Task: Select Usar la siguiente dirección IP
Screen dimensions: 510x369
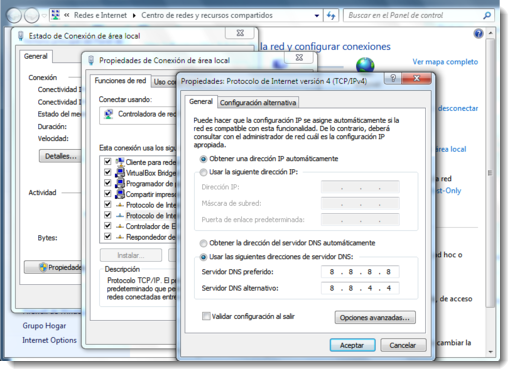Action: coord(203,172)
